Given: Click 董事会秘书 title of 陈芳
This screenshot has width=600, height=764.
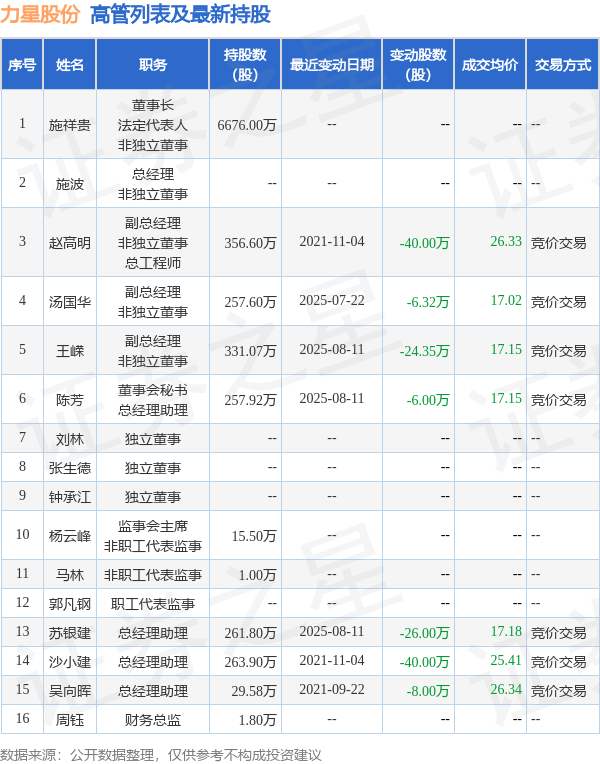Looking at the screenshot, I should point(153,390).
